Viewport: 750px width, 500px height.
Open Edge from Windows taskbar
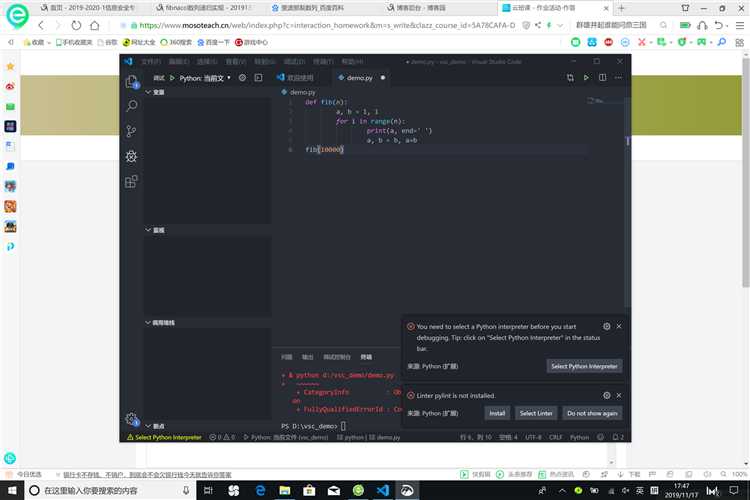[260, 490]
